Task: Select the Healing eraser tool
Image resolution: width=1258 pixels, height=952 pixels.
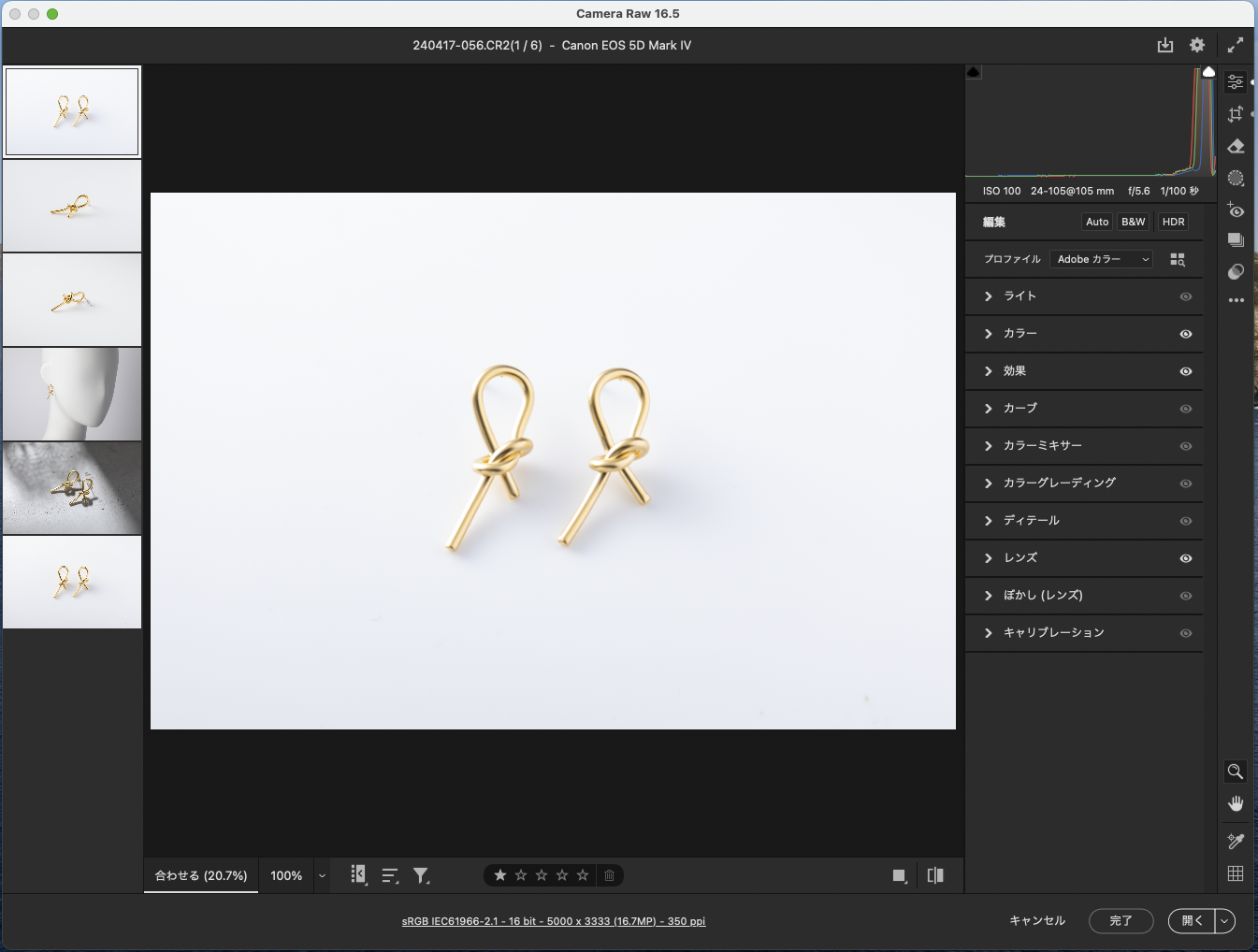Action: point(1236,146)
